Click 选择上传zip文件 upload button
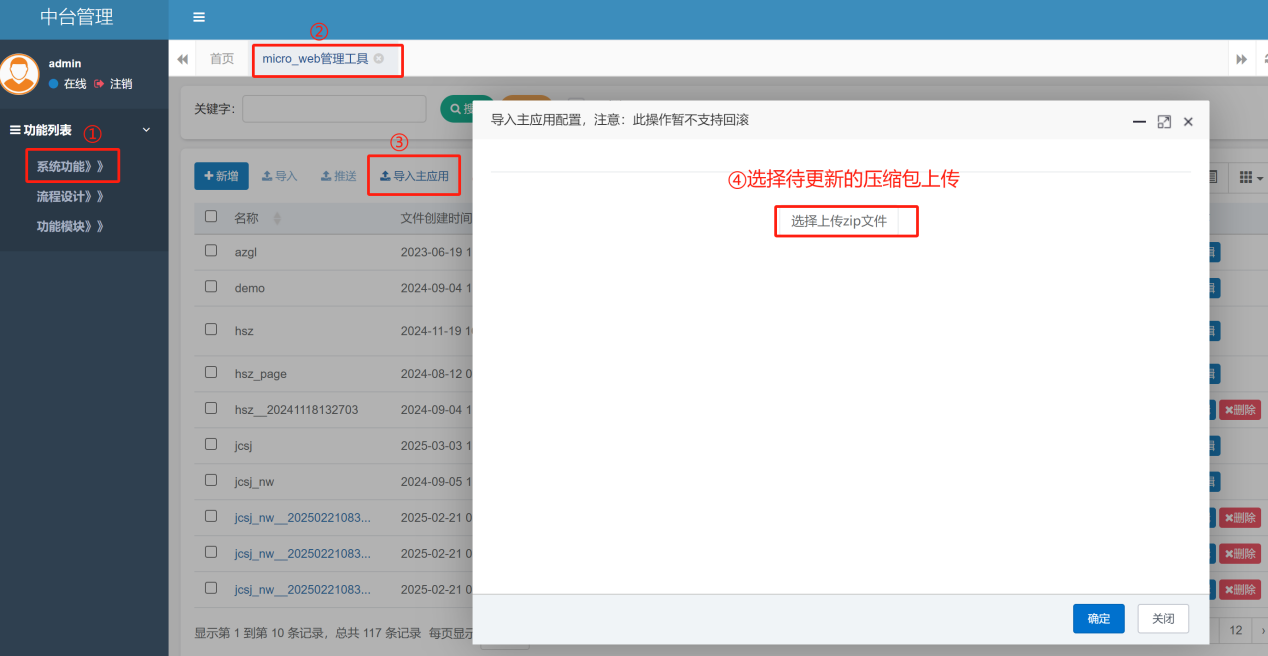The height and width of the screenshot is (656, 1268). point(839,221)
